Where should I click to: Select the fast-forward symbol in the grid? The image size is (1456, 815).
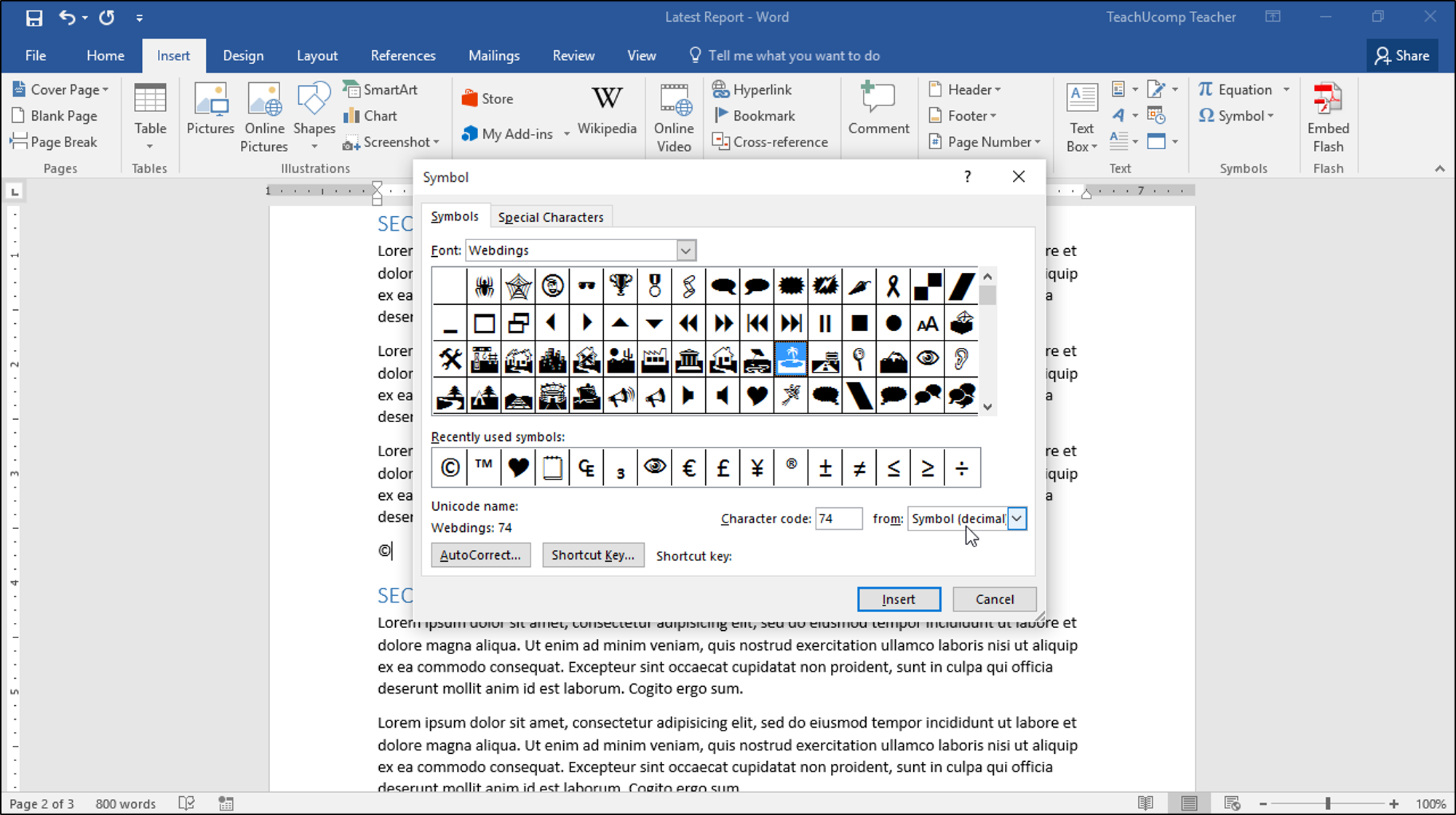coord(723,323)
